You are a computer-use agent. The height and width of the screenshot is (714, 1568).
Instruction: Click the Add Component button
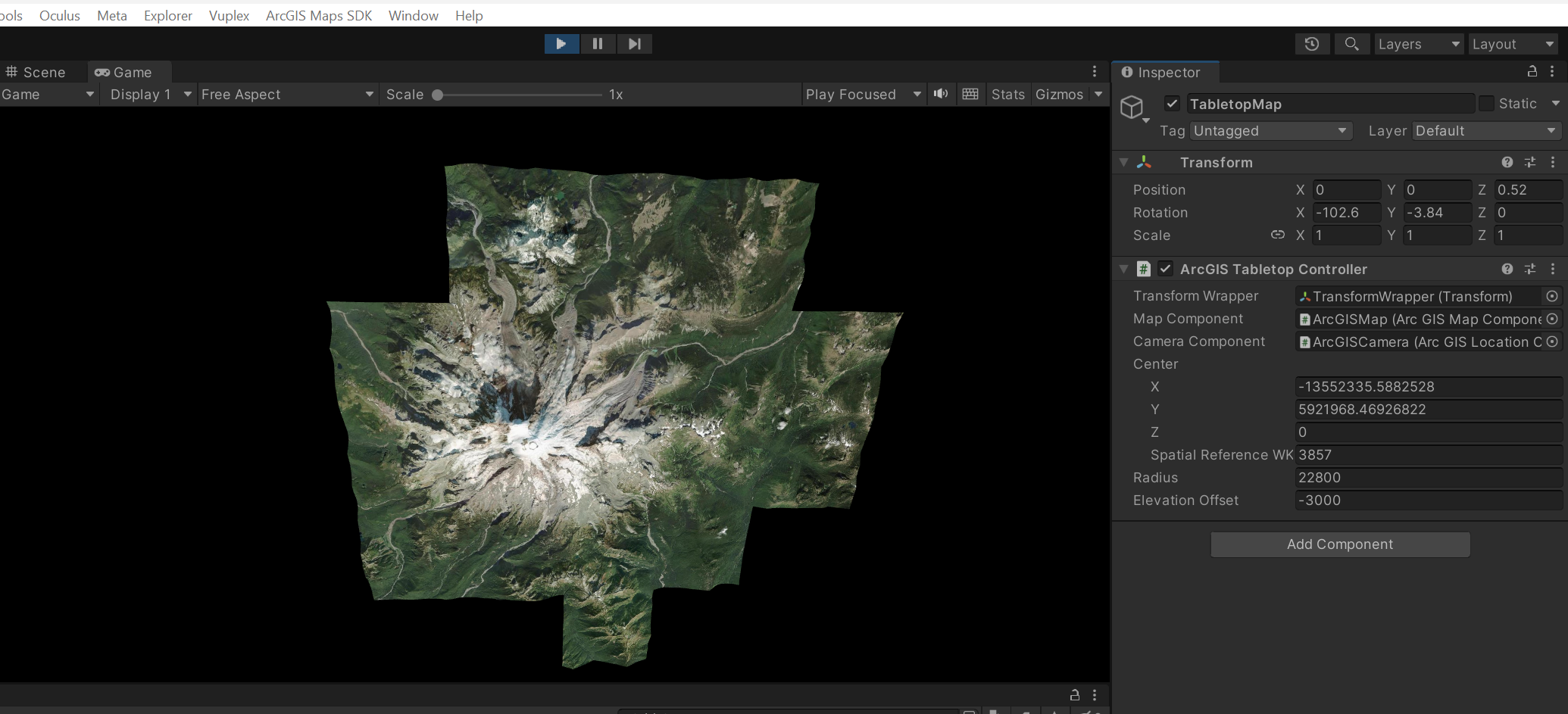1339,544
